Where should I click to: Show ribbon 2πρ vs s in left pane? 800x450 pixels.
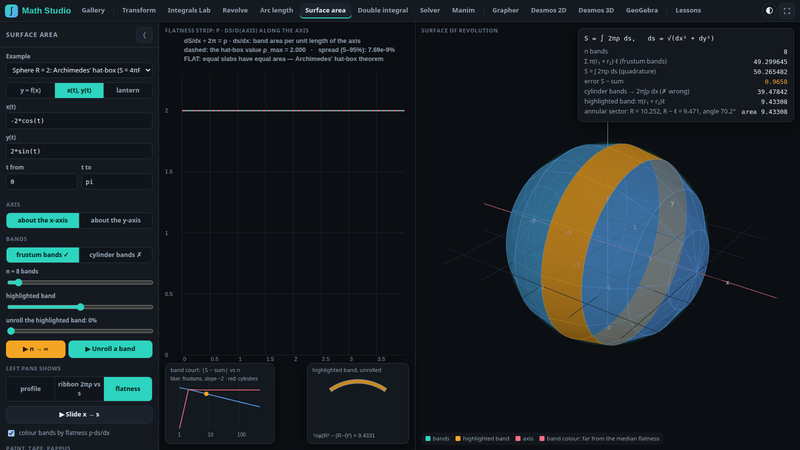pos(79,389)
